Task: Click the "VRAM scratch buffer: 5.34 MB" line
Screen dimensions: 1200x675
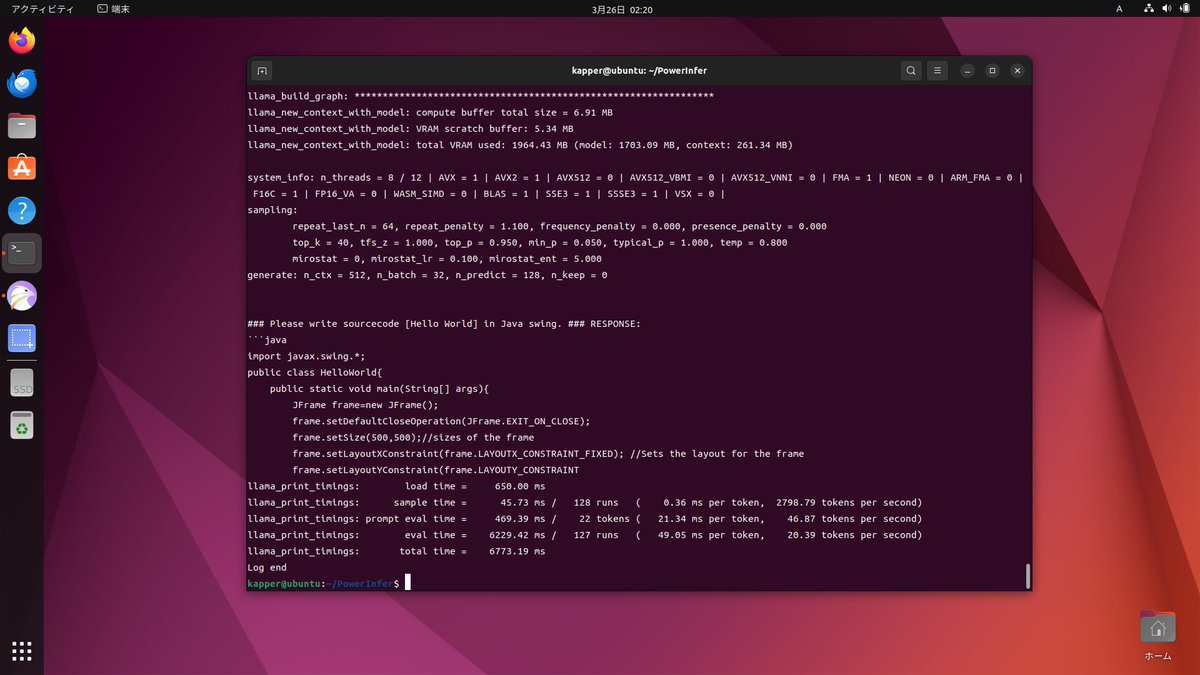Action: [410, 129]
